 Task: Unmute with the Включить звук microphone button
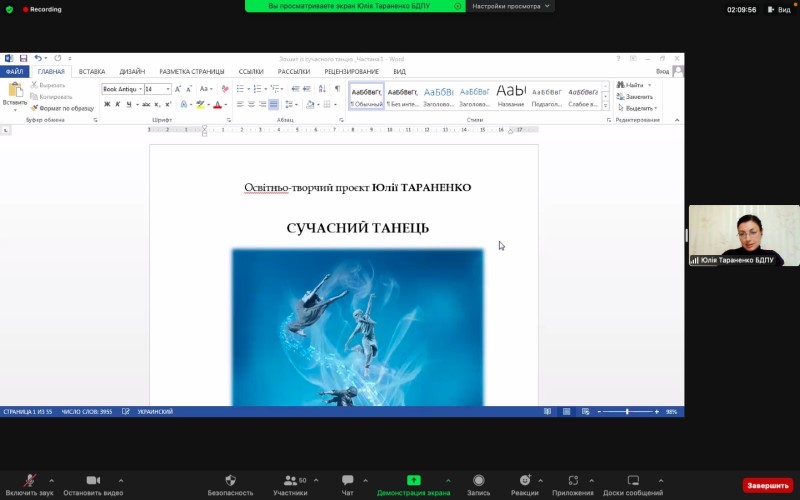[x=30, y=485]
